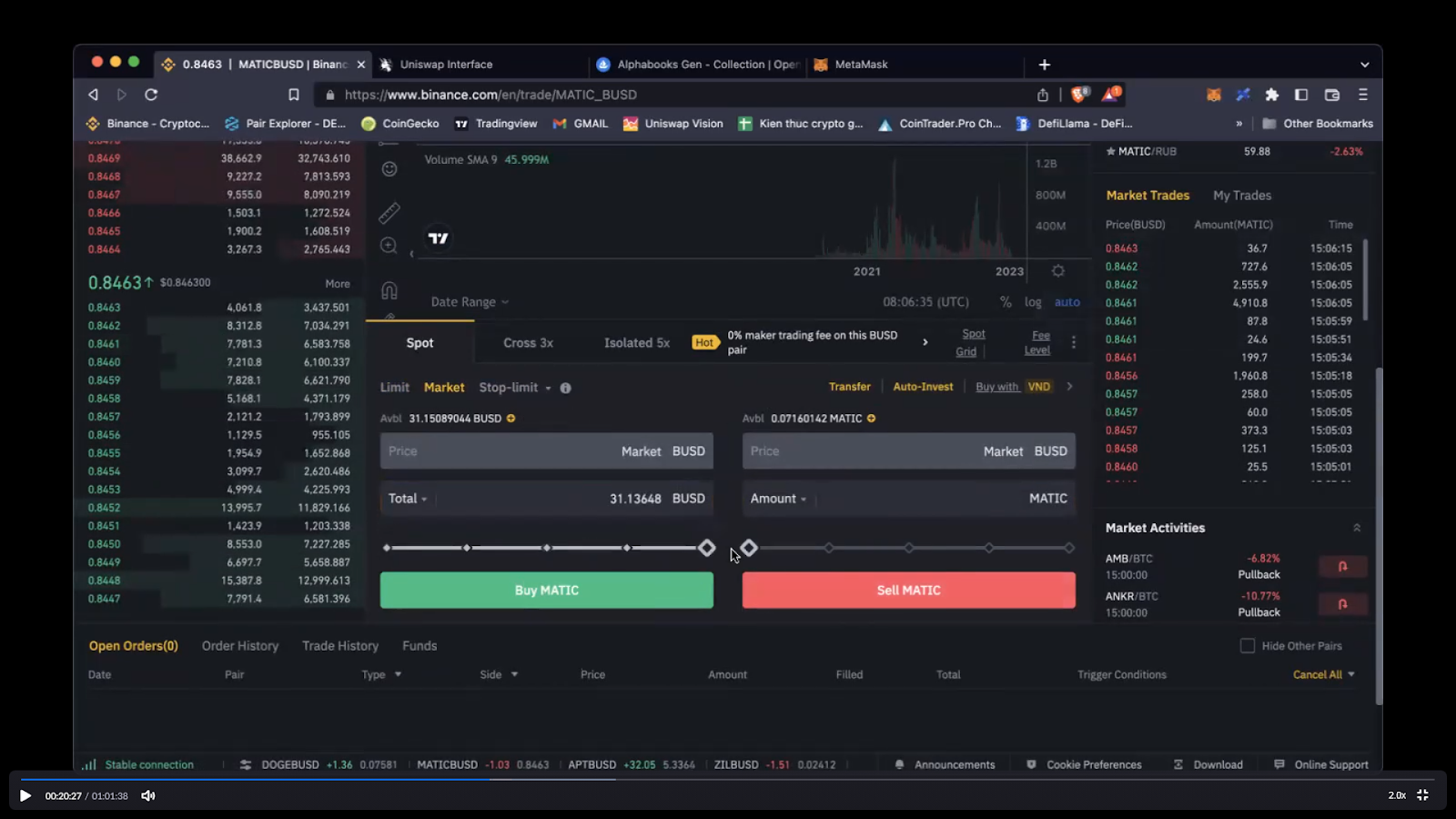1456x819 pixels.
Task: Click deposit plus icon beside MATIC balance
Action: click(x=872, y=419)
